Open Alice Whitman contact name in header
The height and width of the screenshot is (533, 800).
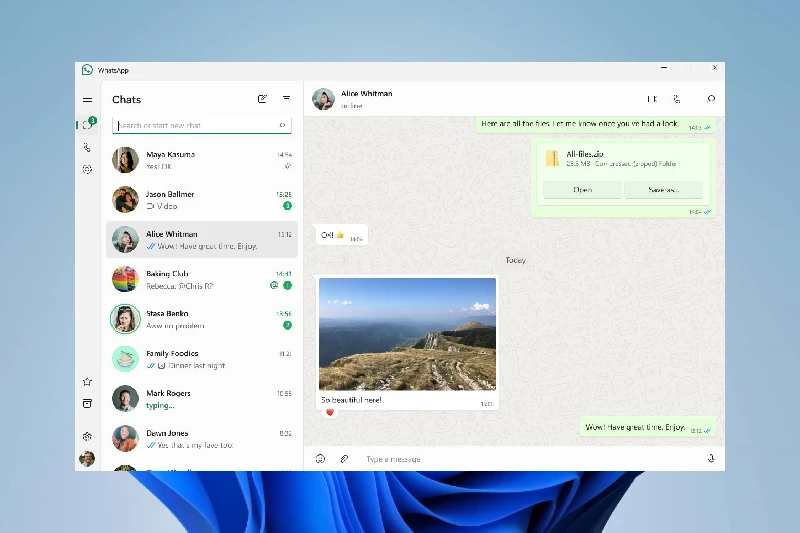coord(366,93)
